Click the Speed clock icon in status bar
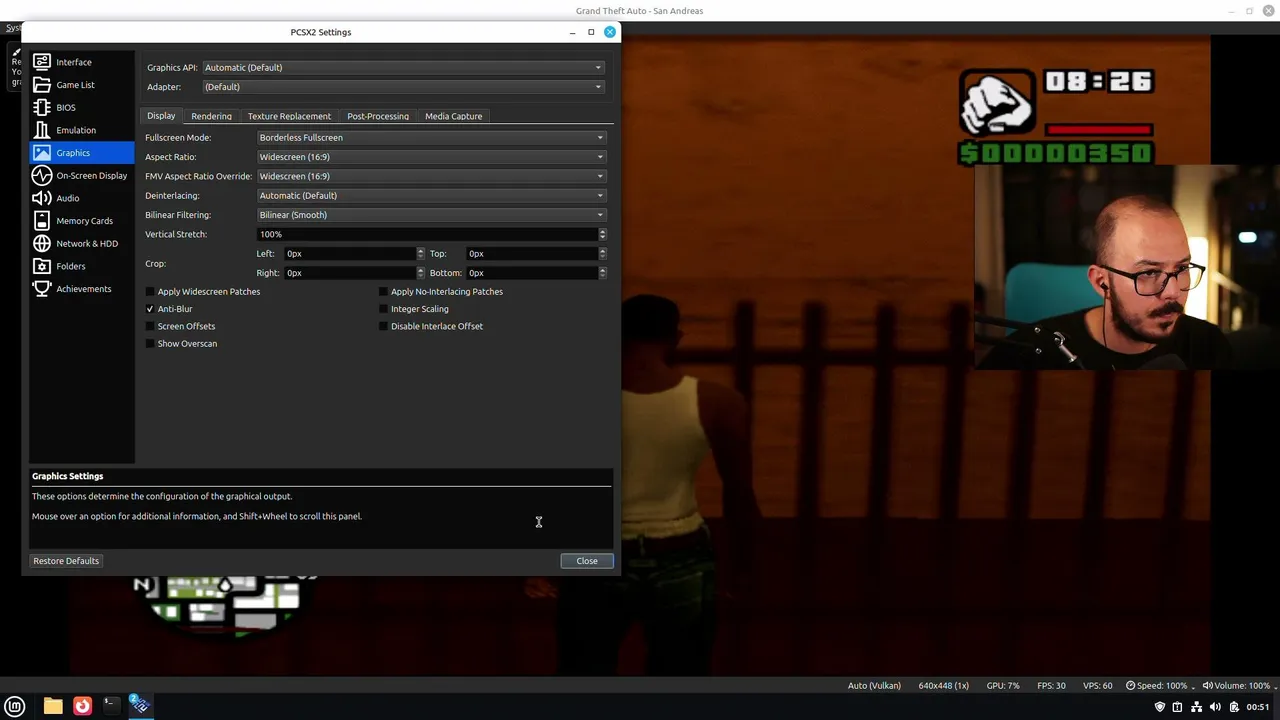This screenshot has width=1280, height=720. (1131, 686)
